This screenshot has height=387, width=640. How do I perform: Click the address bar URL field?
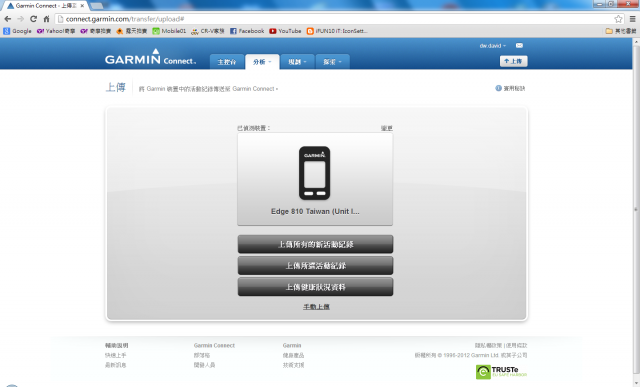click(333, 19)
